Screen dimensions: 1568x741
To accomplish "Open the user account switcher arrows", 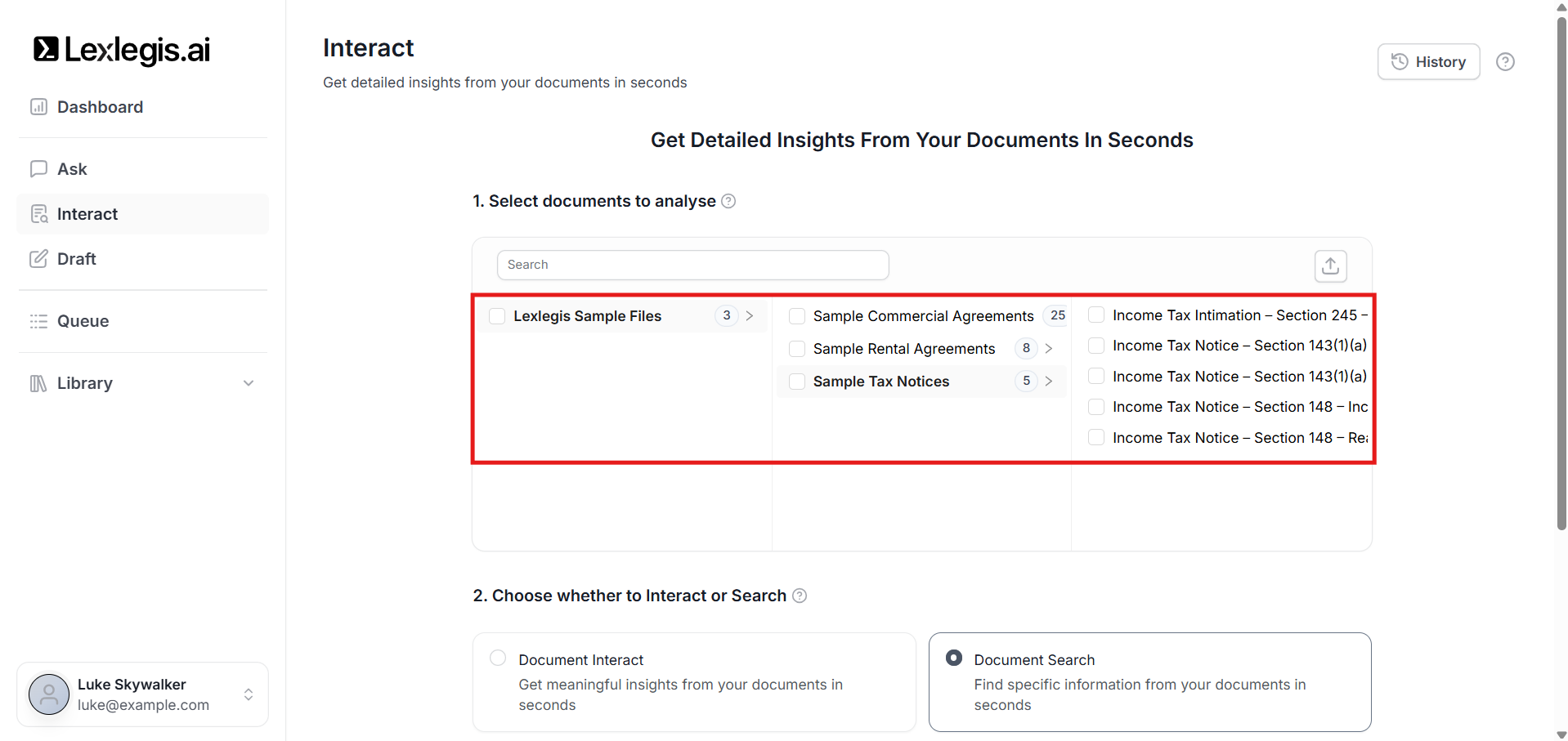I will point(249,694).
